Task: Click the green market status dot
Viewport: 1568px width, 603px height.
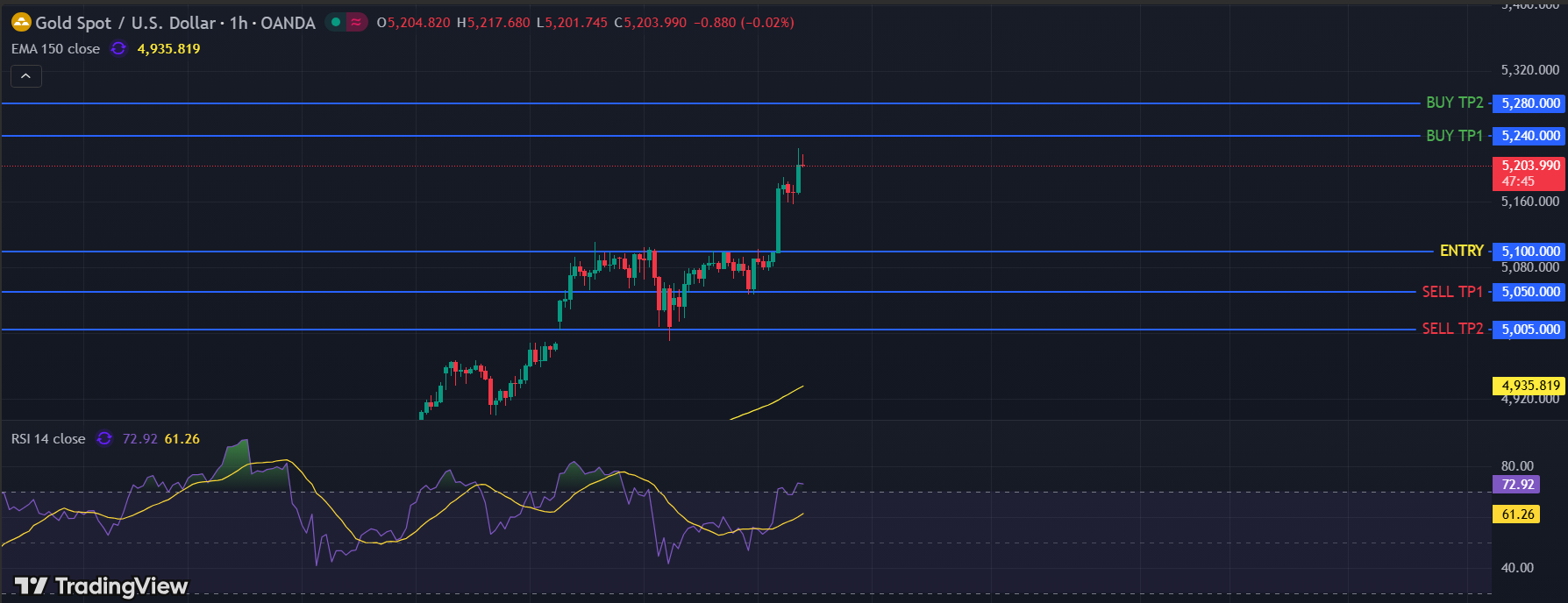Action: 336,22
